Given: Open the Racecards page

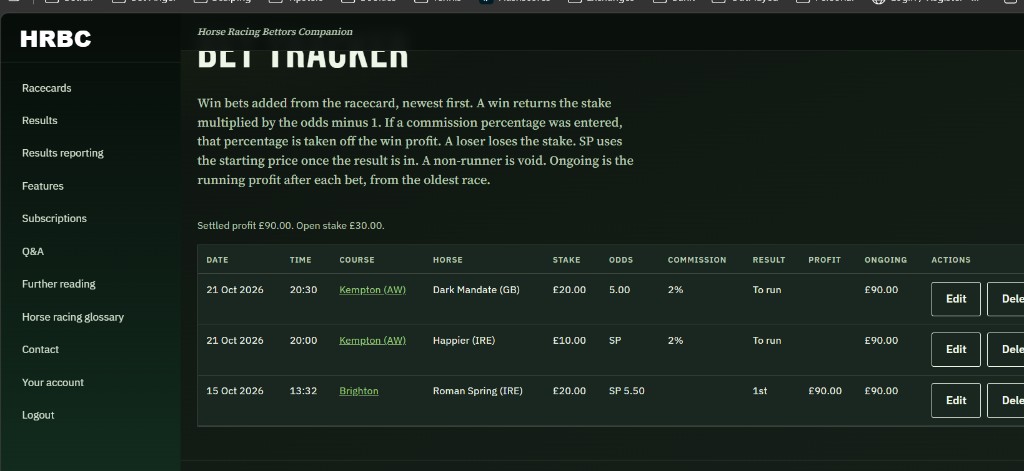Looking at the screenshot, I should click(46, 88).
